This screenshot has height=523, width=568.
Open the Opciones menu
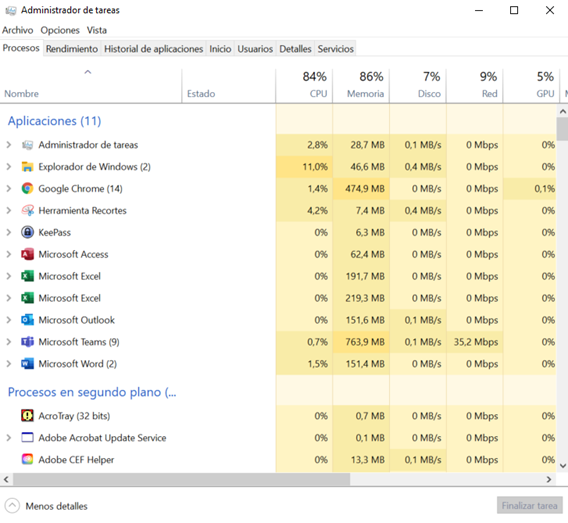60,30
